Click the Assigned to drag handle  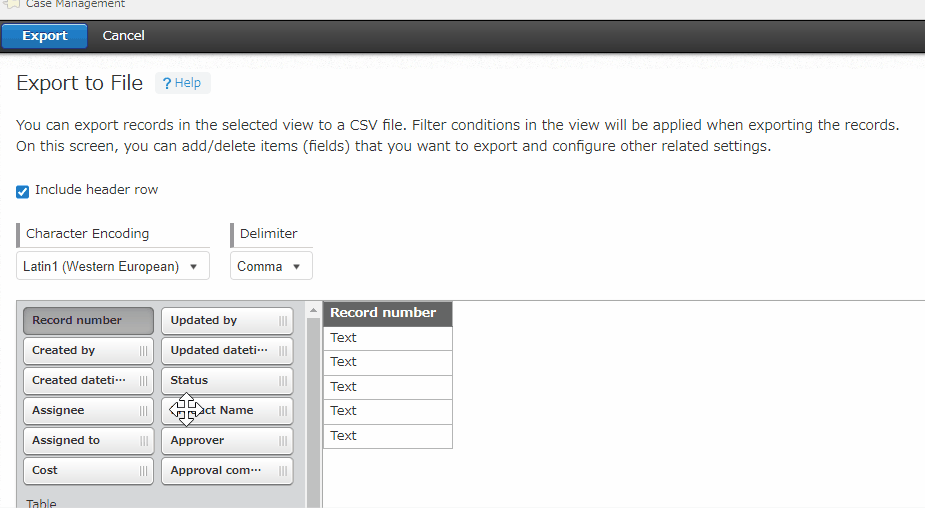(144, 441)
